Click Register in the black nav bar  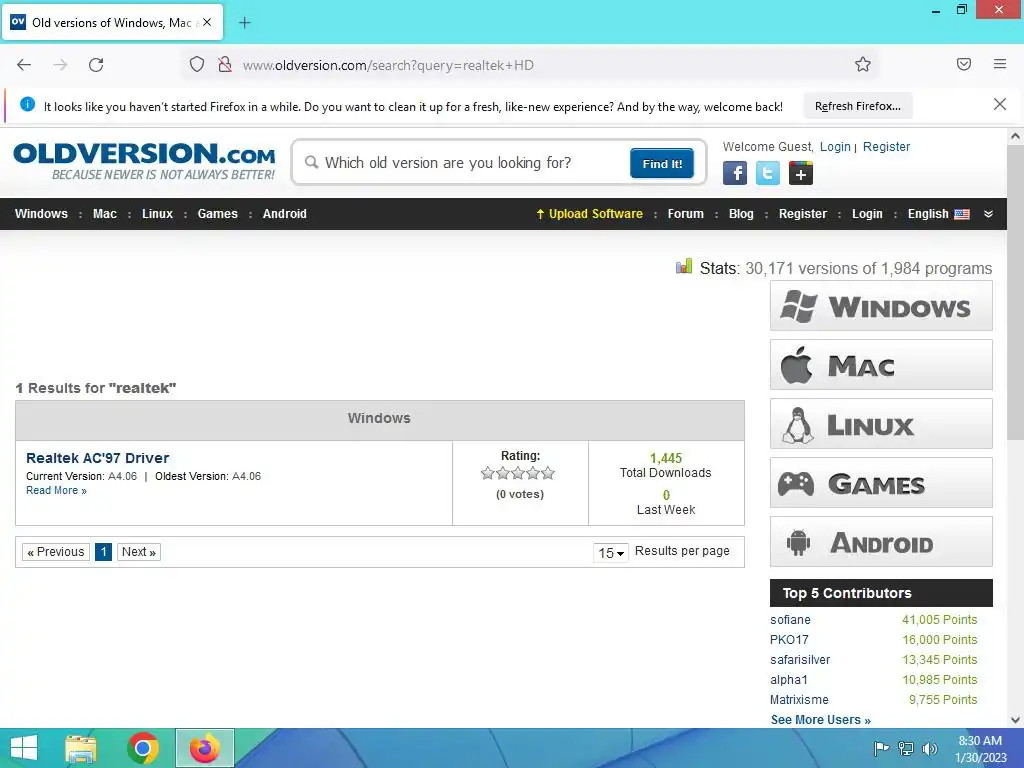[803, 214]
